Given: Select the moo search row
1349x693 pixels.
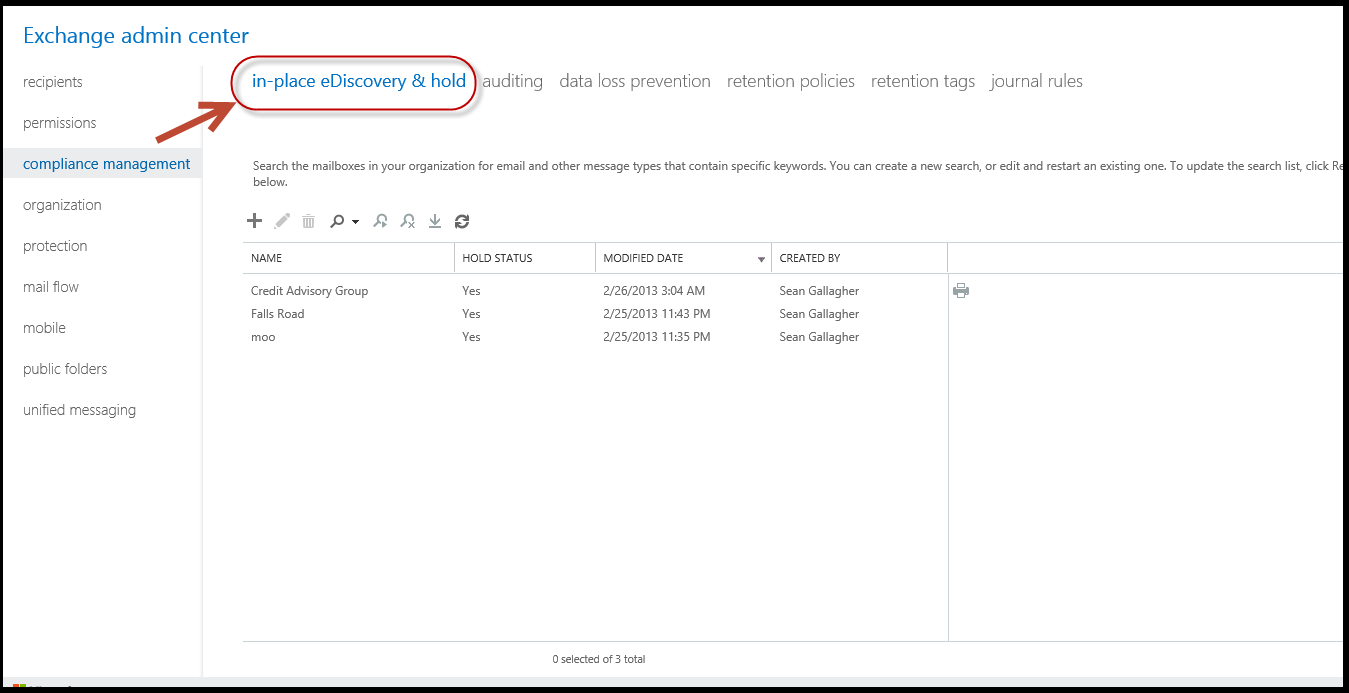Looking at the screenshot, I should point(595,337).
